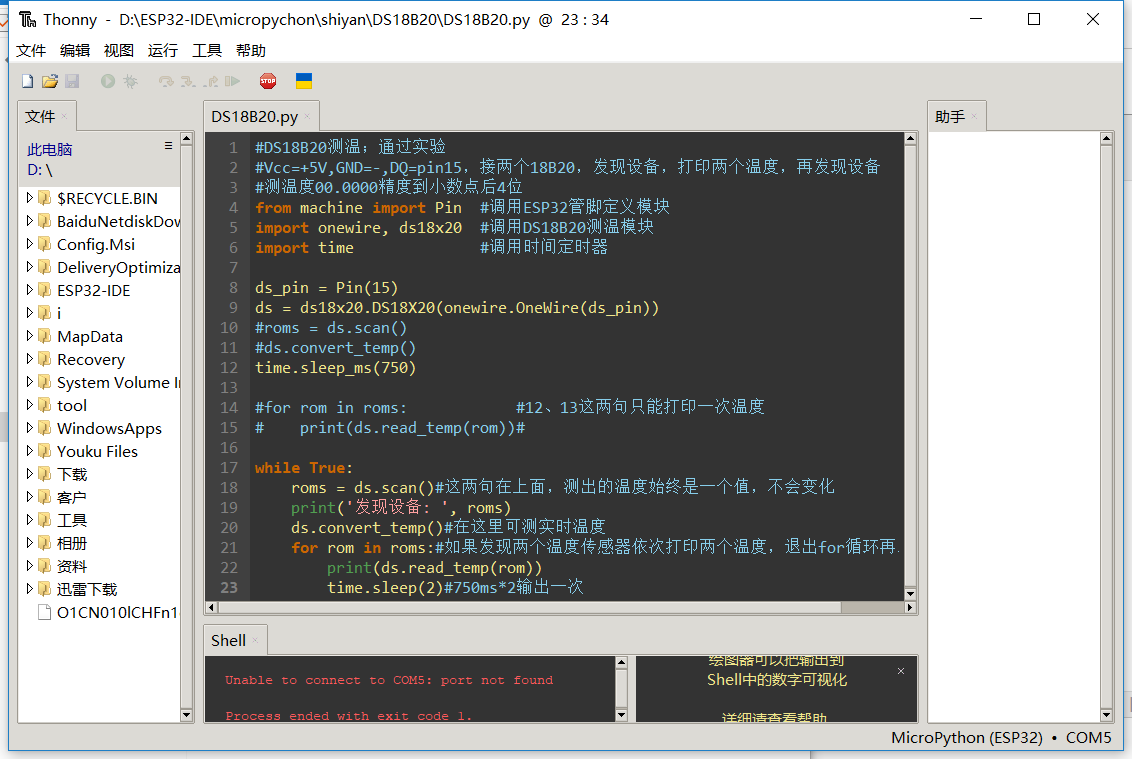Expand the ESP32-IDE folder
This screenshot has height=759, width=1132.
click(30, 290)
